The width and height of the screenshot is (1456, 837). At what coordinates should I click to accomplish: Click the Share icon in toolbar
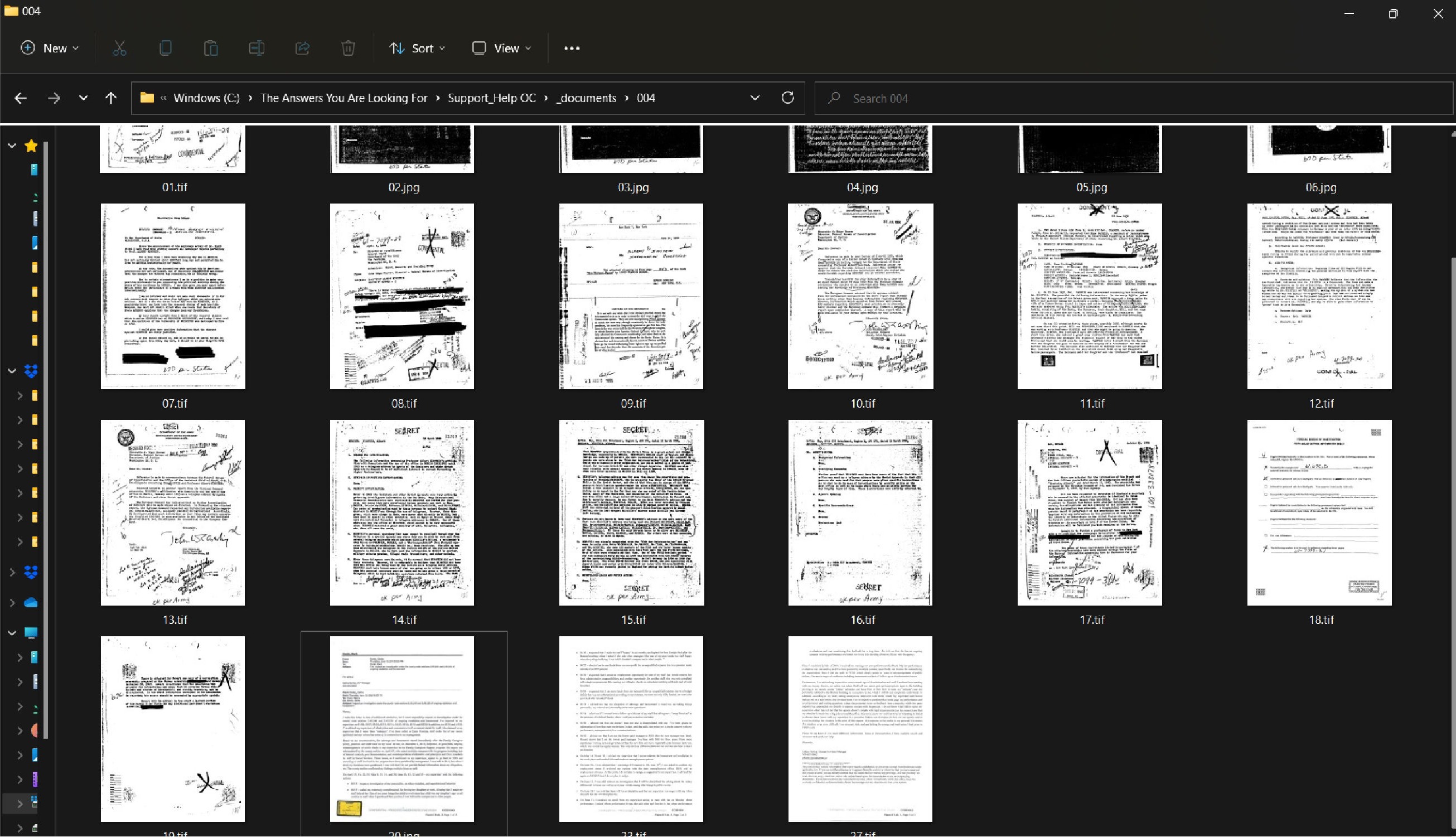(x=302, y=49)
